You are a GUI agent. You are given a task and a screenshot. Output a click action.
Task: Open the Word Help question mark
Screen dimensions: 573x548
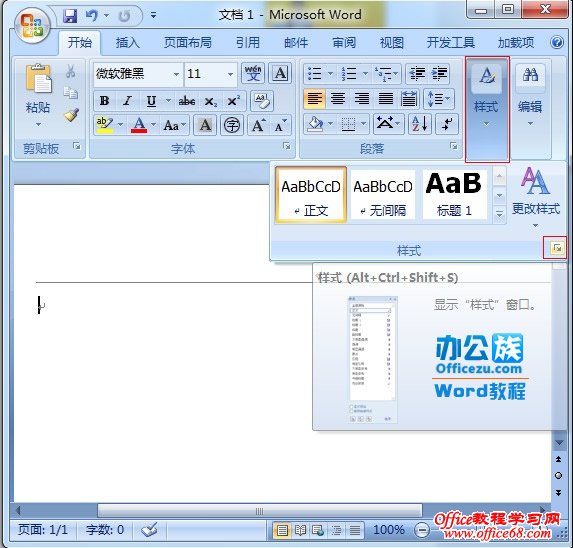(x=557, y=43)
